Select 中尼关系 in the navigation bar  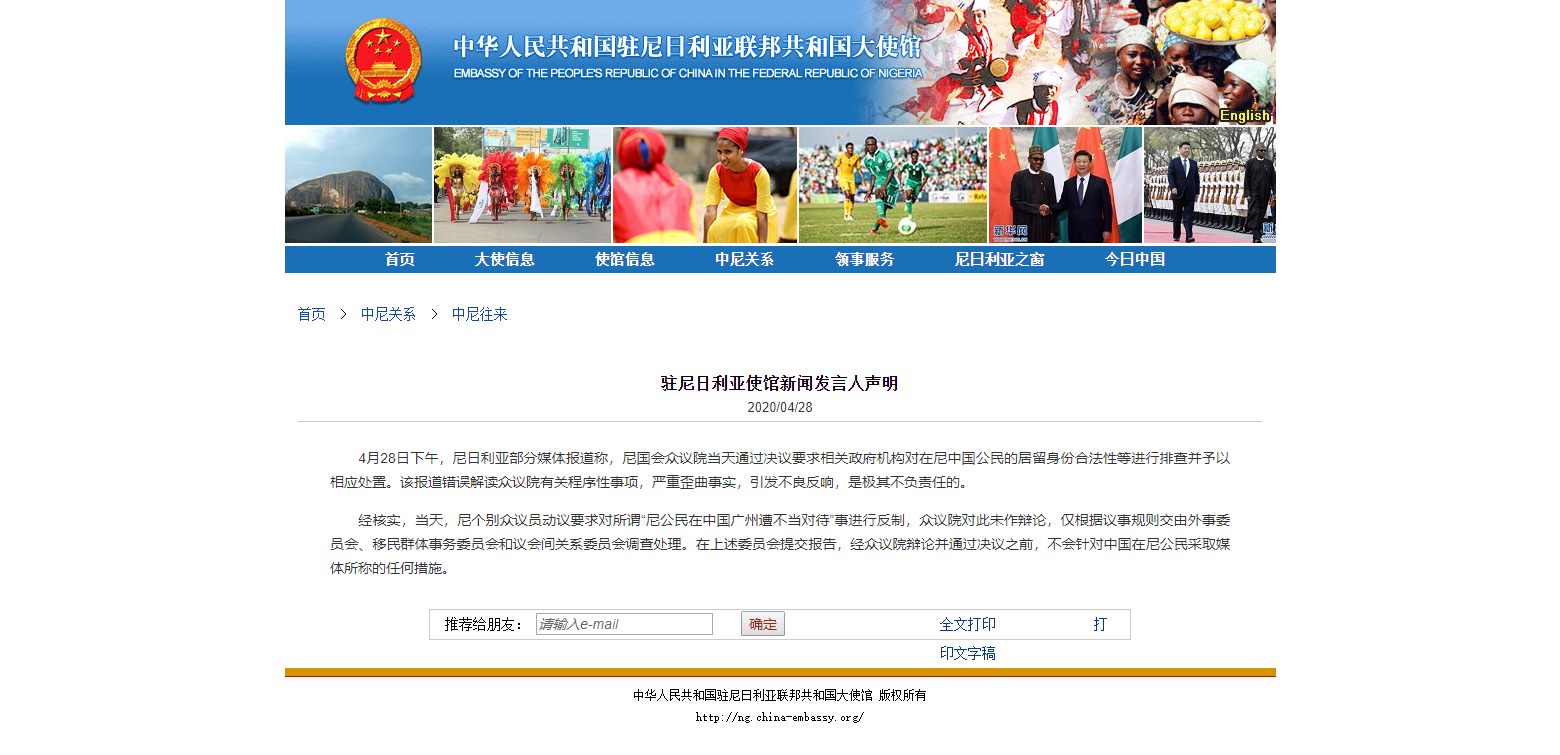744,260
